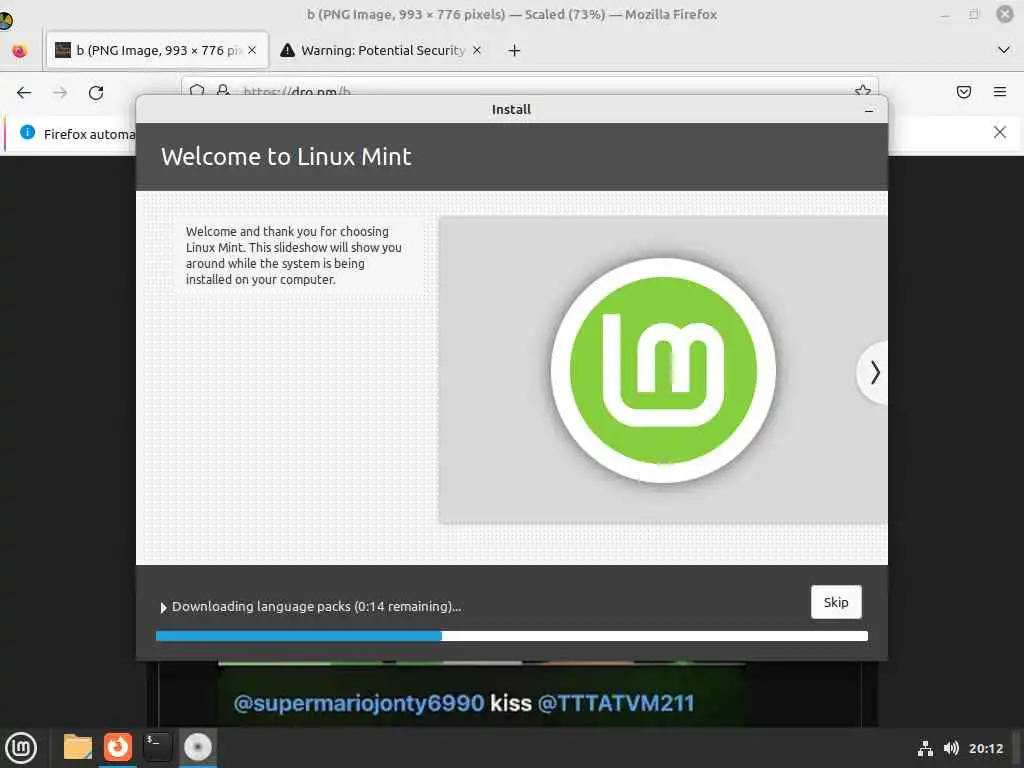The image size is (1024, 768).
Task: Open a new Firefox tab
Action: click(x=514, y=50)
